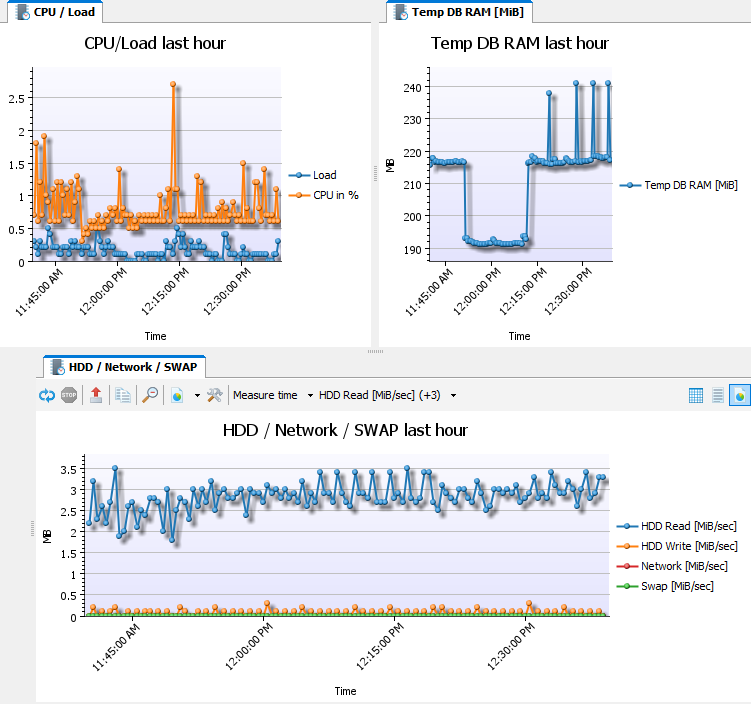Click the refresh icon in HDD toolbar
This screenshot has width=751, height=704.
(x=46, y=395)
